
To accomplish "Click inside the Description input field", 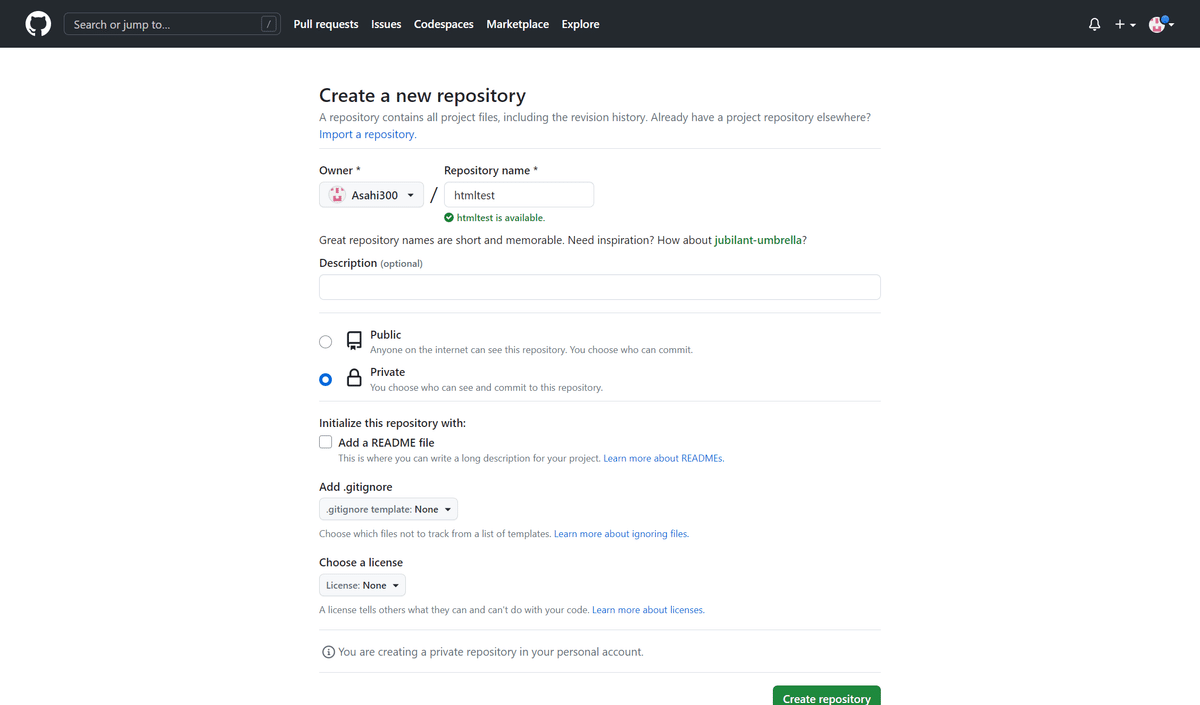I will [599, 286].
